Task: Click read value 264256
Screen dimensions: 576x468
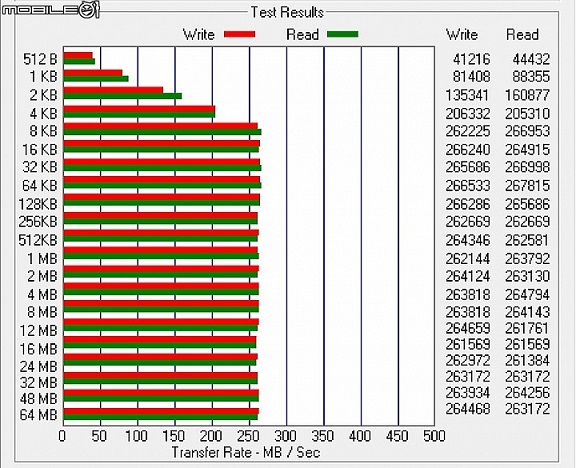Action: pos(528,393)
